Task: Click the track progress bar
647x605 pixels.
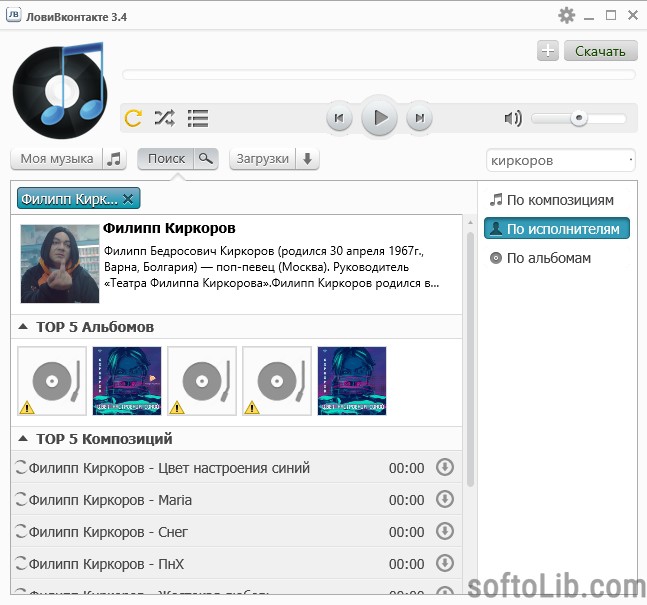Action: pos(379,75)
